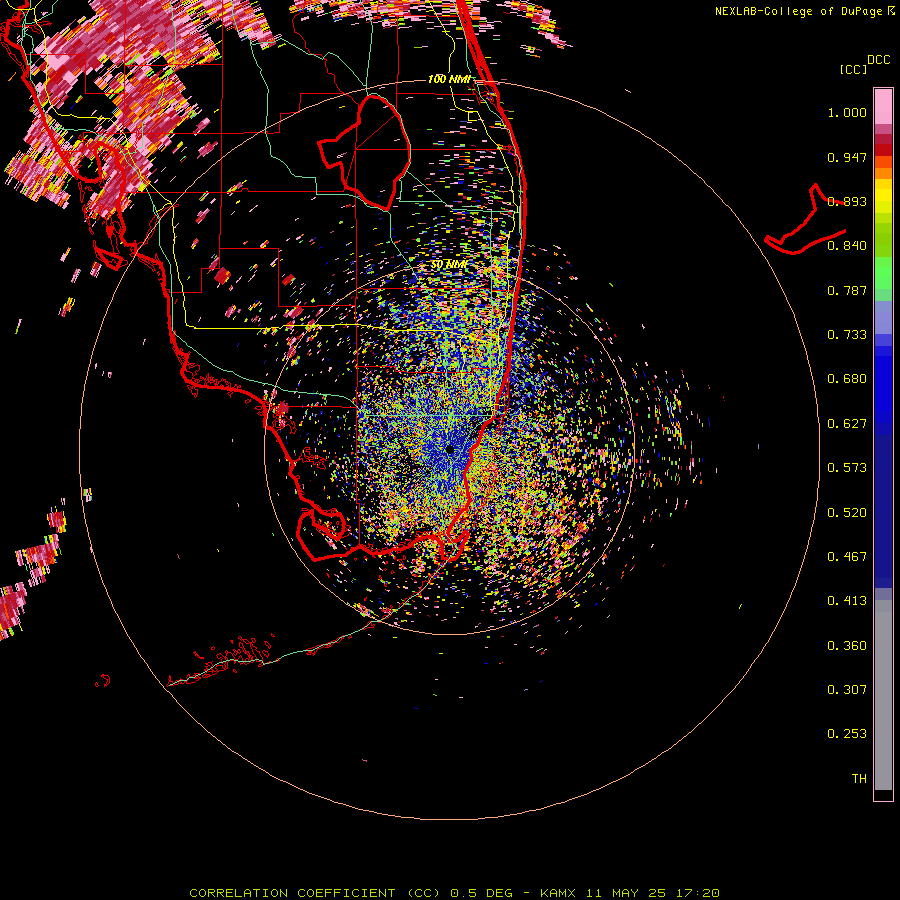Select the 0.733 scale value

(x=847, y=335)
